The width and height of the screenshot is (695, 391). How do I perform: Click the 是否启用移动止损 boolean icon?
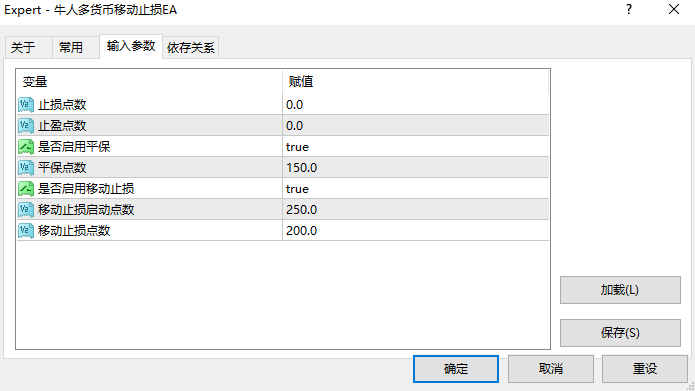(x=26, y=189)
